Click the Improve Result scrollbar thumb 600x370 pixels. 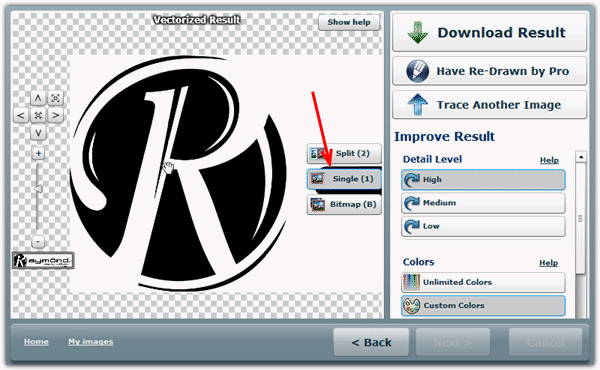coord(580,218)
